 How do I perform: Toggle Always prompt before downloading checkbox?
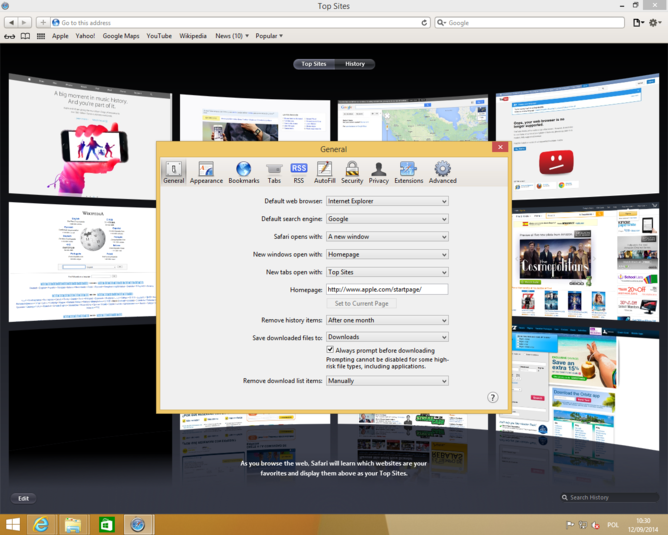[330, 350]
